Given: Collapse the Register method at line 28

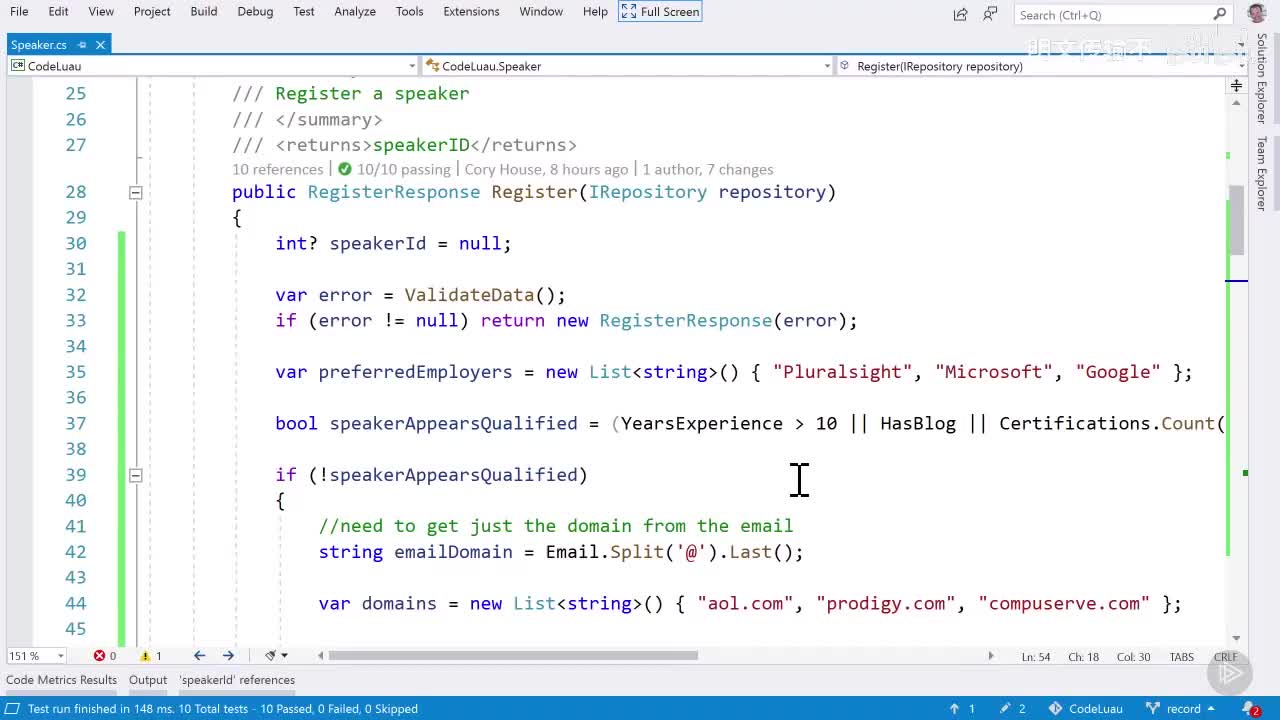Looking at the screenshot, I should pyautogui.click(x=136, y=192).
